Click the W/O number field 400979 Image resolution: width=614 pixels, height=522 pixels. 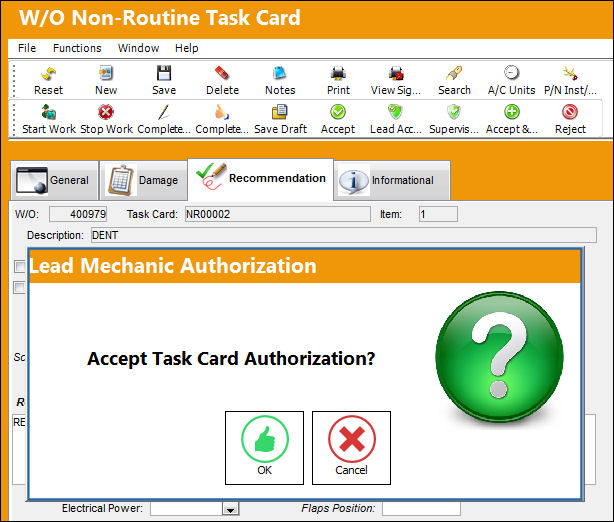coord(78,214)
